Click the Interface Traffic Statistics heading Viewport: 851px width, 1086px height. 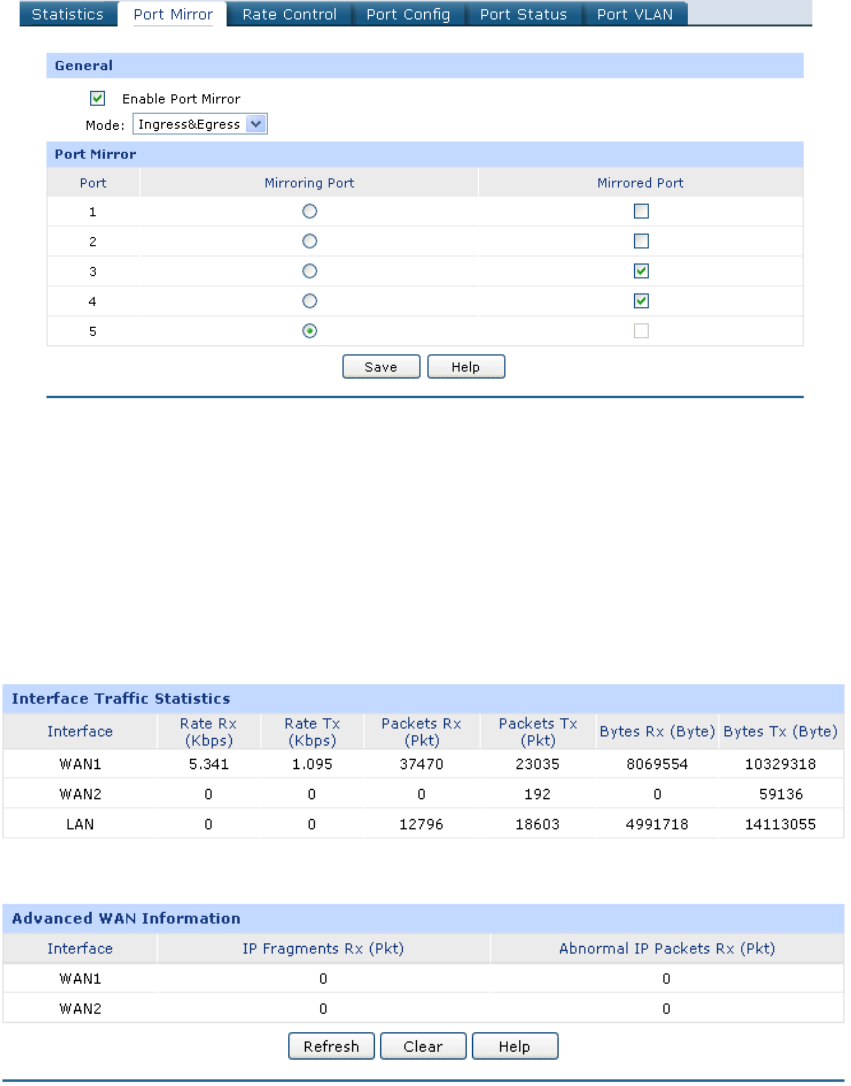click(x=120, y=698)
